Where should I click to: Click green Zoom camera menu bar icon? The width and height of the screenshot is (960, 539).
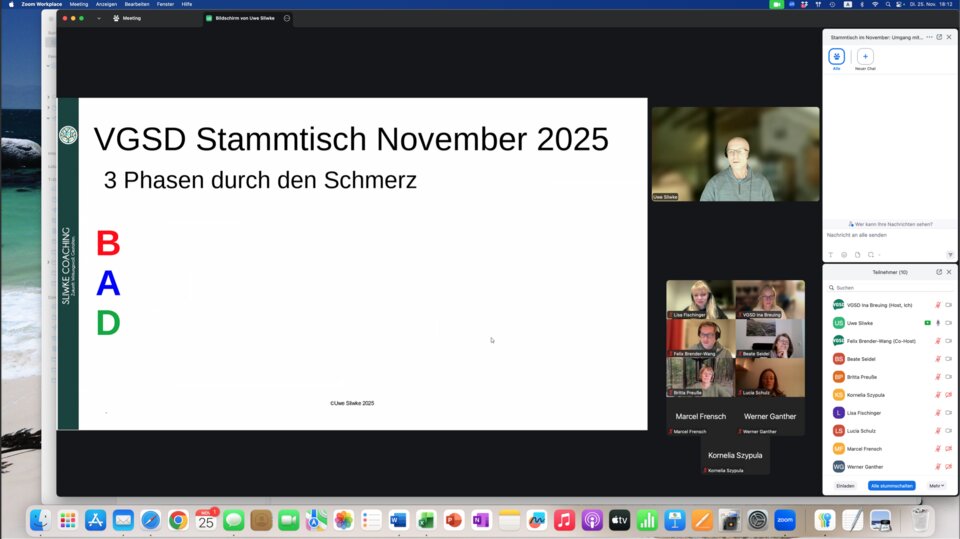pos(776,4)
